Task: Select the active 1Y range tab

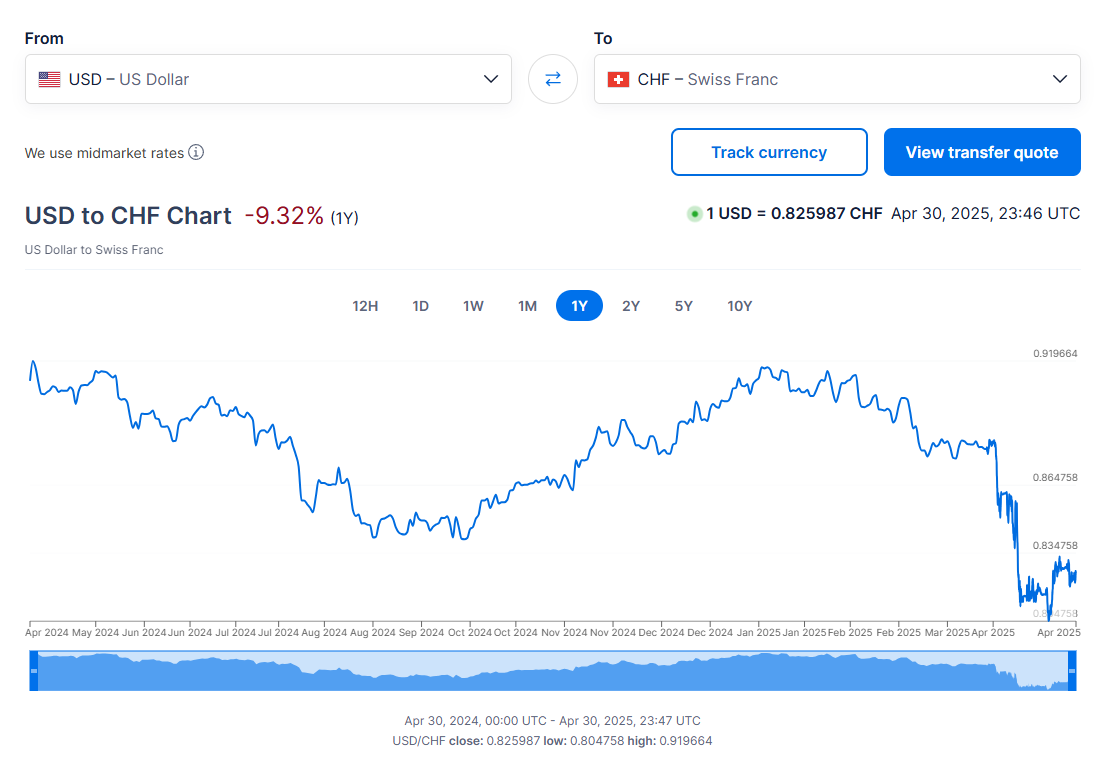Action: tap(579, 306)
